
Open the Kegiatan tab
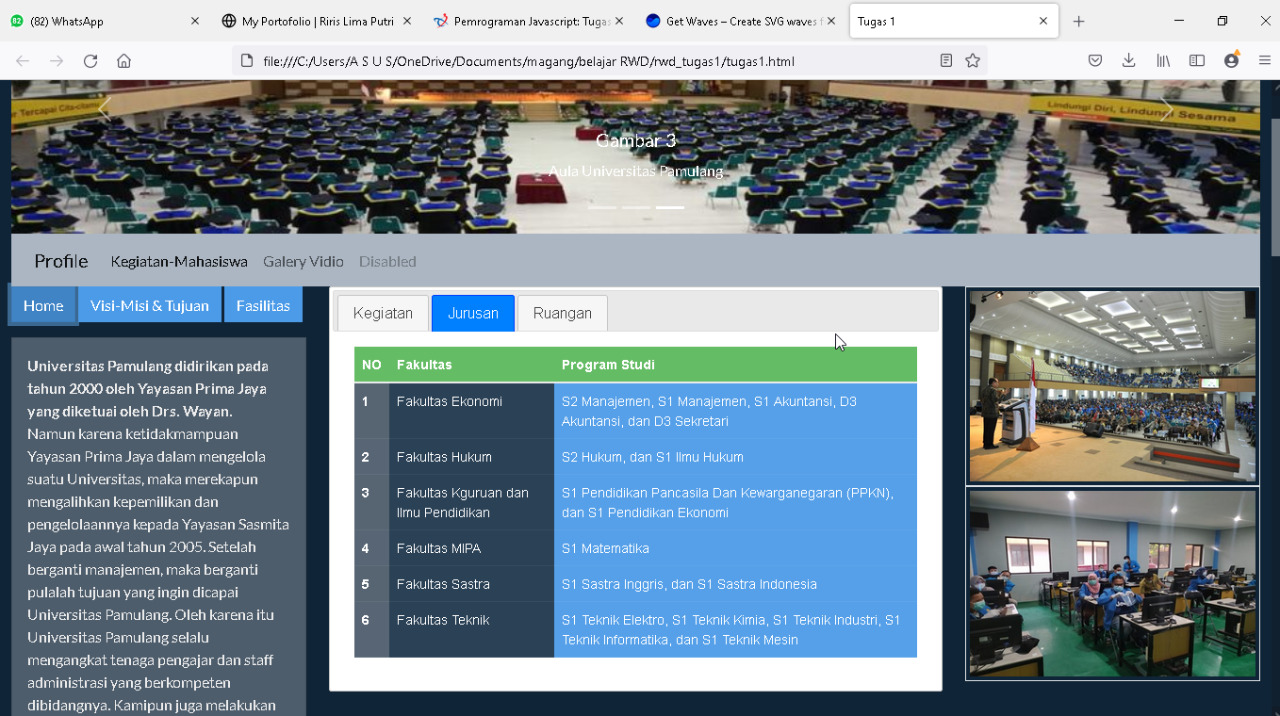(383, 313)
